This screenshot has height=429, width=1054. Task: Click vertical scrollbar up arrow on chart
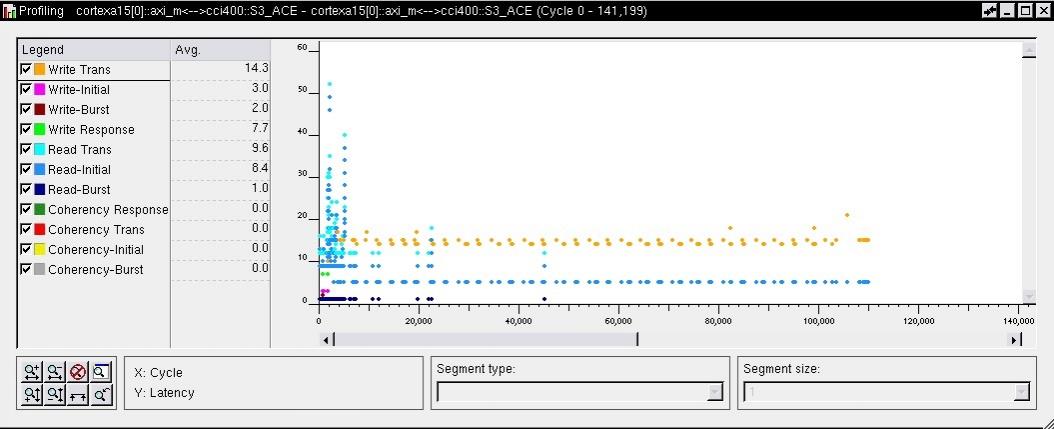(x=1028, y=49)
